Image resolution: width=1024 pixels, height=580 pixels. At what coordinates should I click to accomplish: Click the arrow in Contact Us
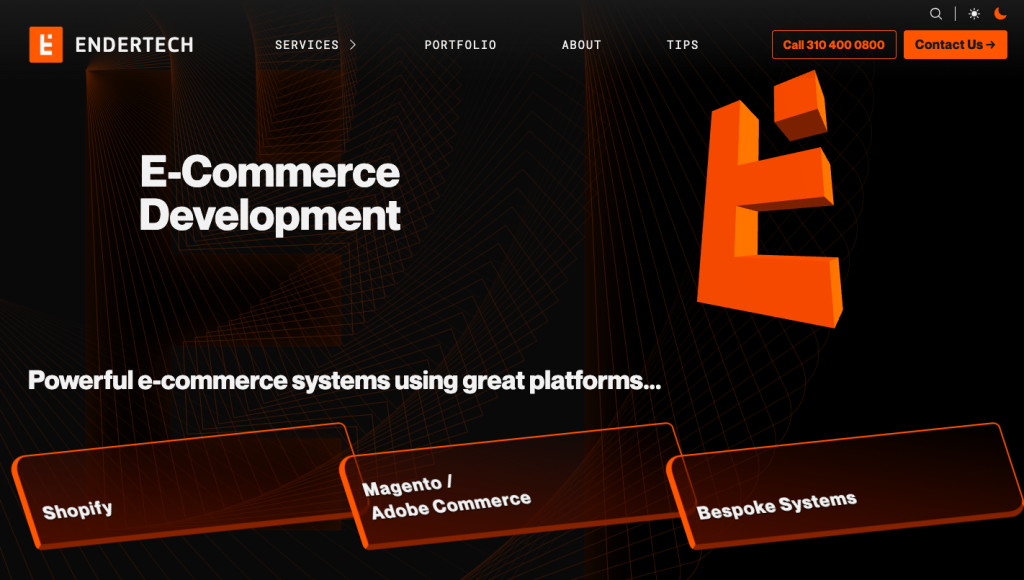991,44
